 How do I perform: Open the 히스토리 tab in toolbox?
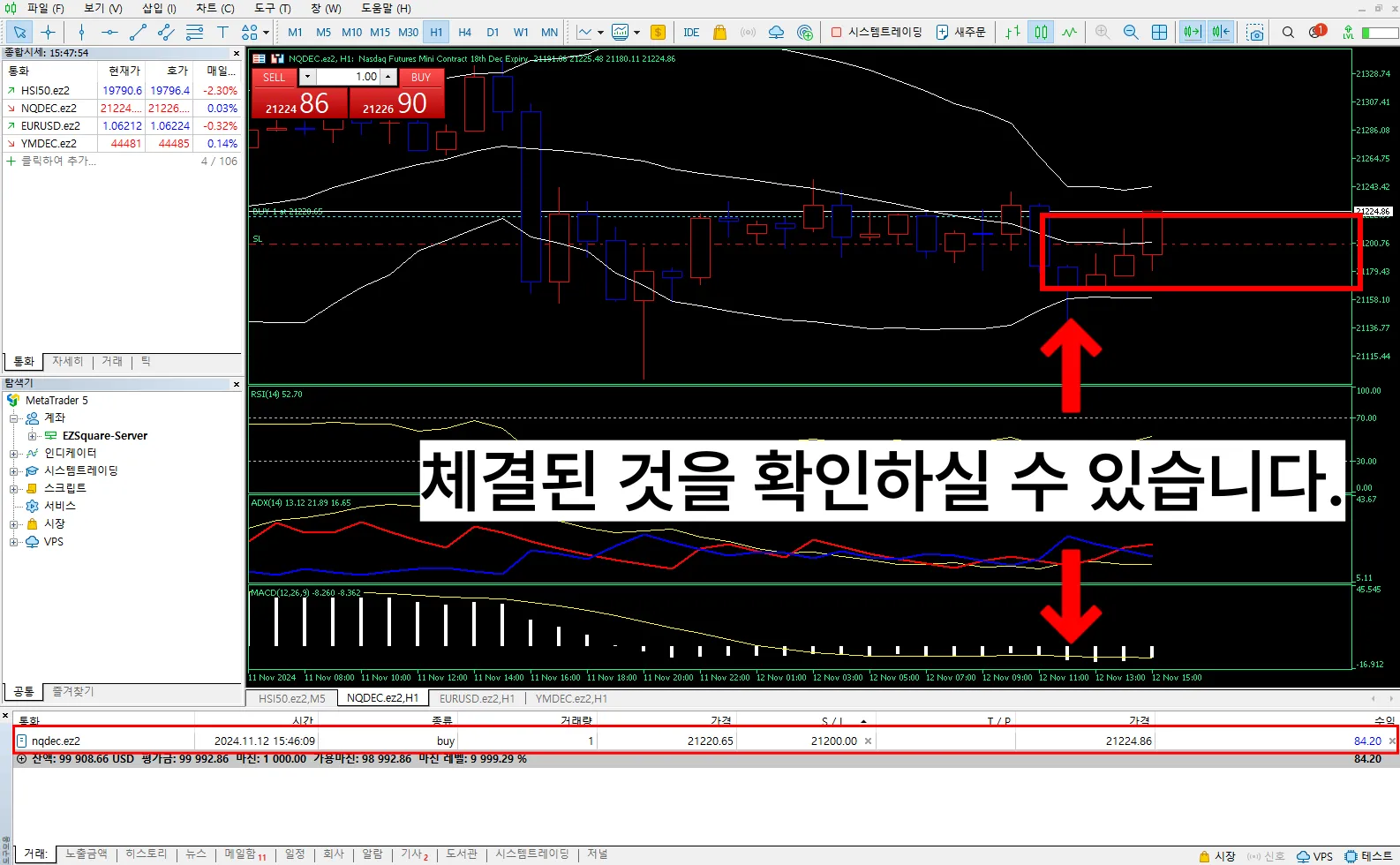(146, 854)
